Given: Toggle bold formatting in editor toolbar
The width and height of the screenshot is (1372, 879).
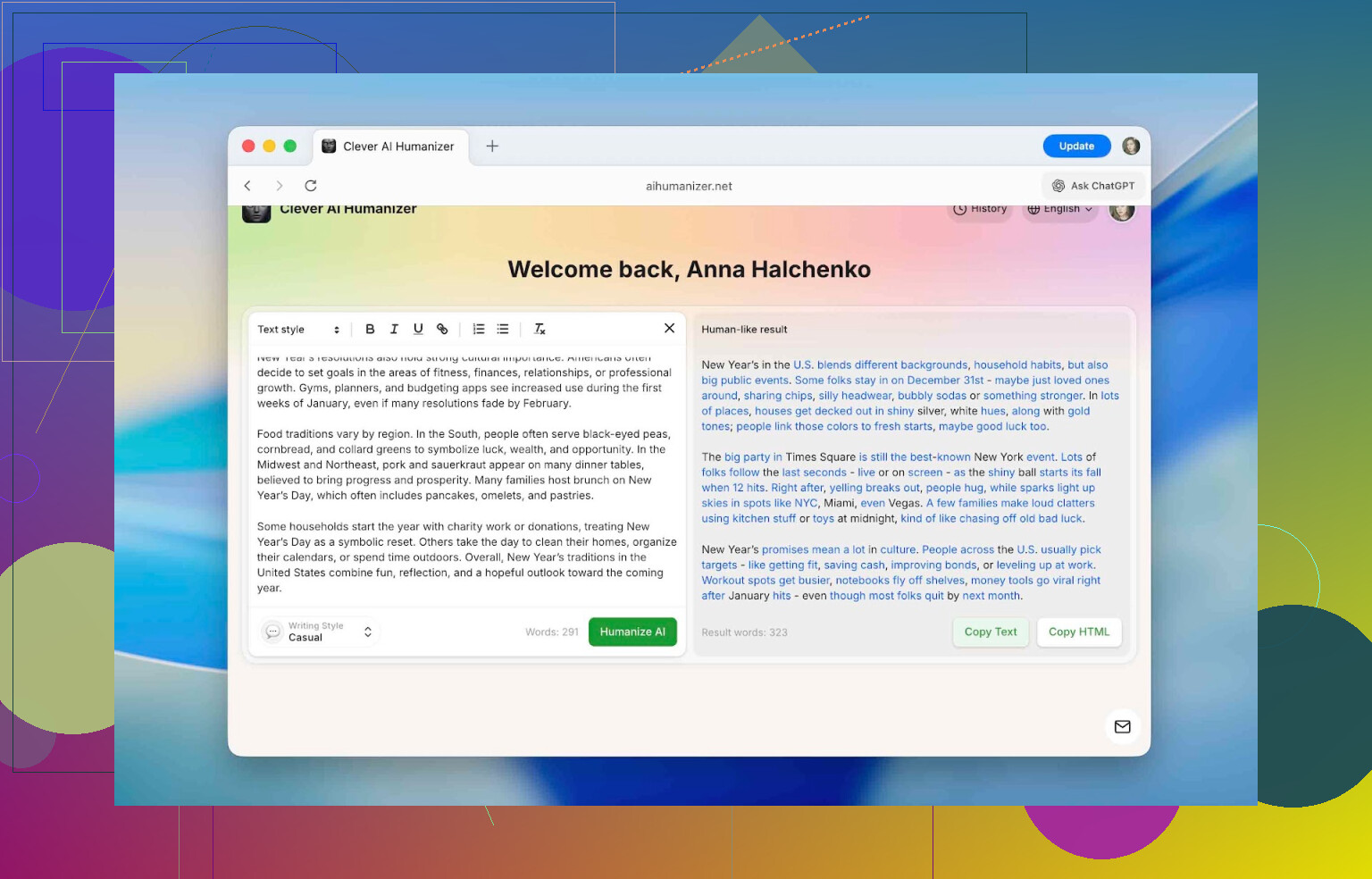Looking at the screenshot, I should coord(370,329).
